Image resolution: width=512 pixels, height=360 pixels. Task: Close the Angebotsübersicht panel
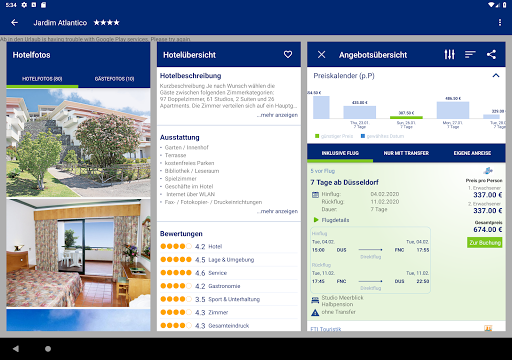click(321, 55)
